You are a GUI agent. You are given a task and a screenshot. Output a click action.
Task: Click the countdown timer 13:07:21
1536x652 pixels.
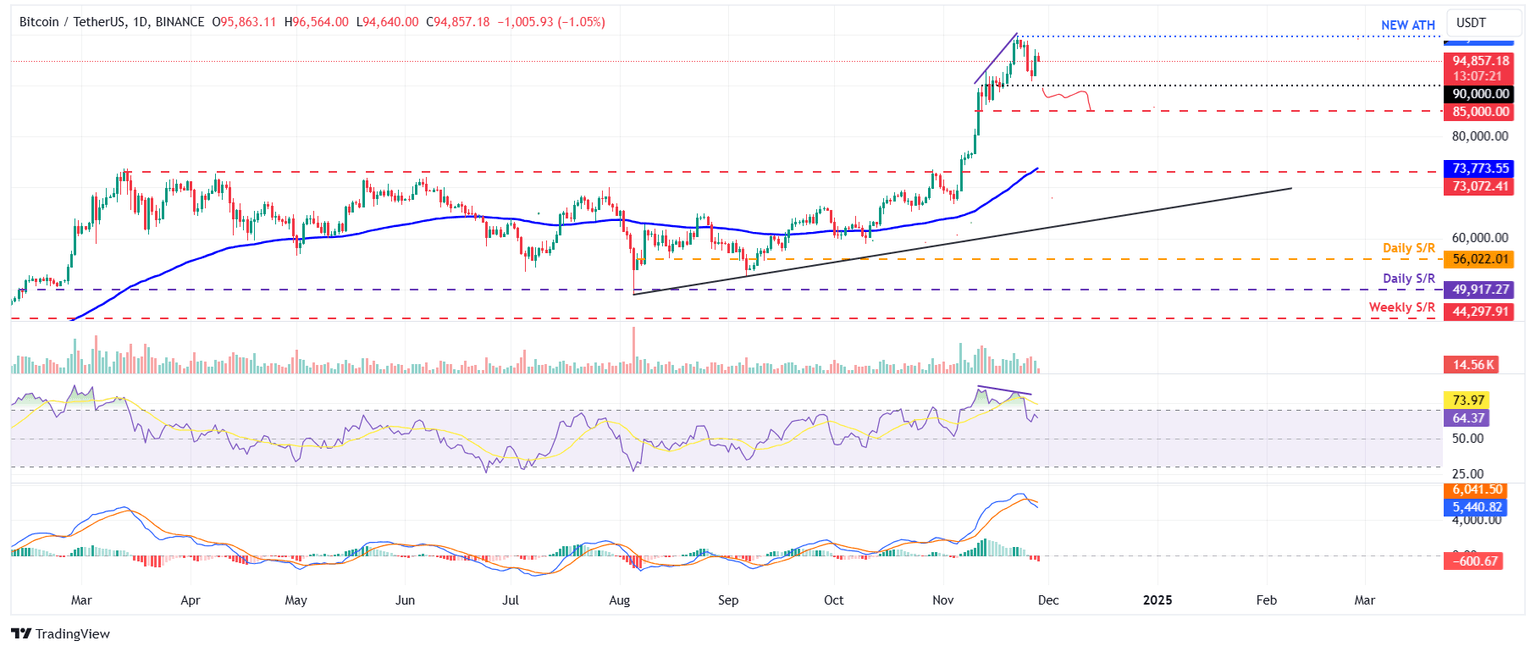(1479, 74)
